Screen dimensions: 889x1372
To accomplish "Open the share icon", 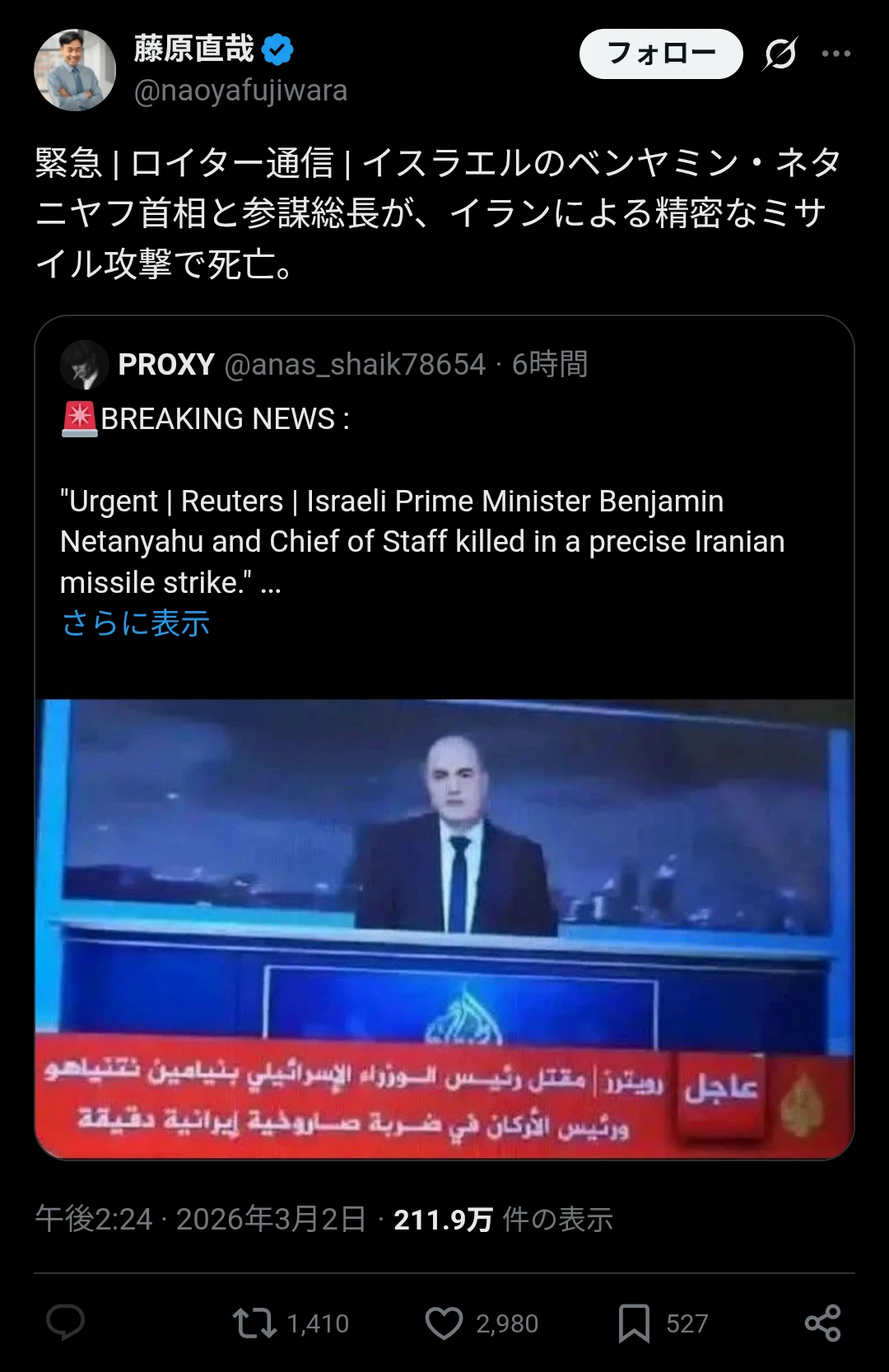I will [x=822, y=1323].
